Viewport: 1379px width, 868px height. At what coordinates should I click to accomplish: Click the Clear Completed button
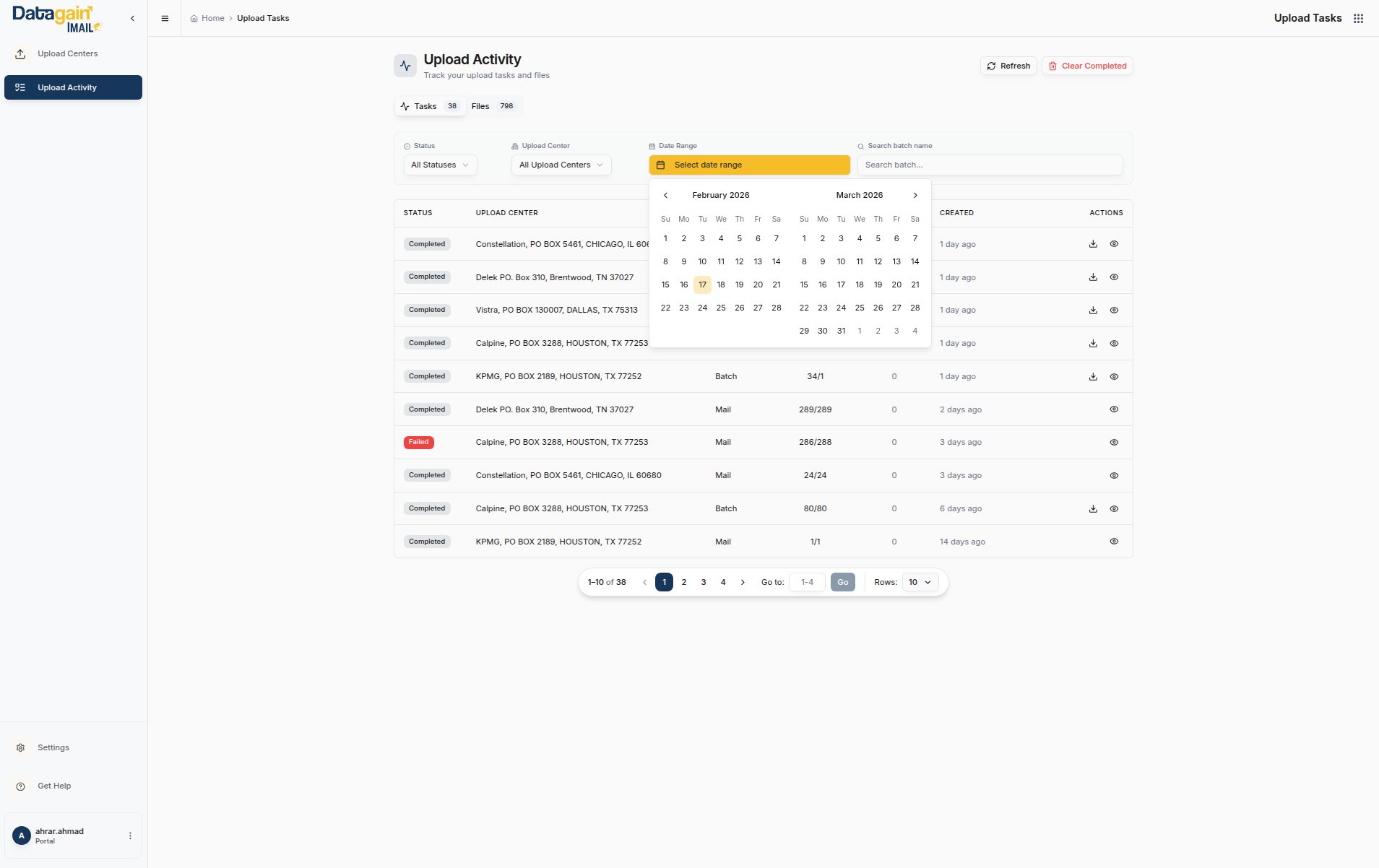coord(1086,66)
